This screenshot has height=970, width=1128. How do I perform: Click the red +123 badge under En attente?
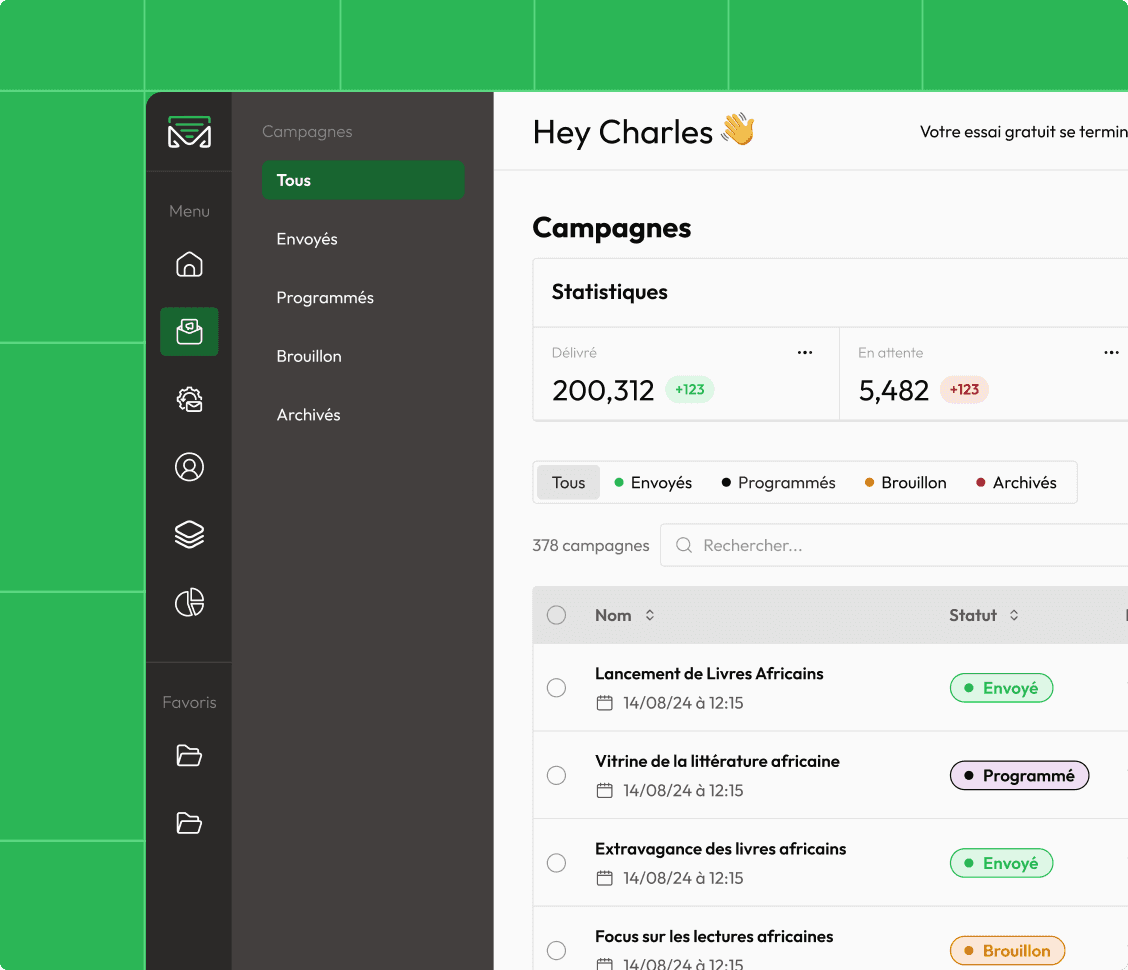point(964,389)
